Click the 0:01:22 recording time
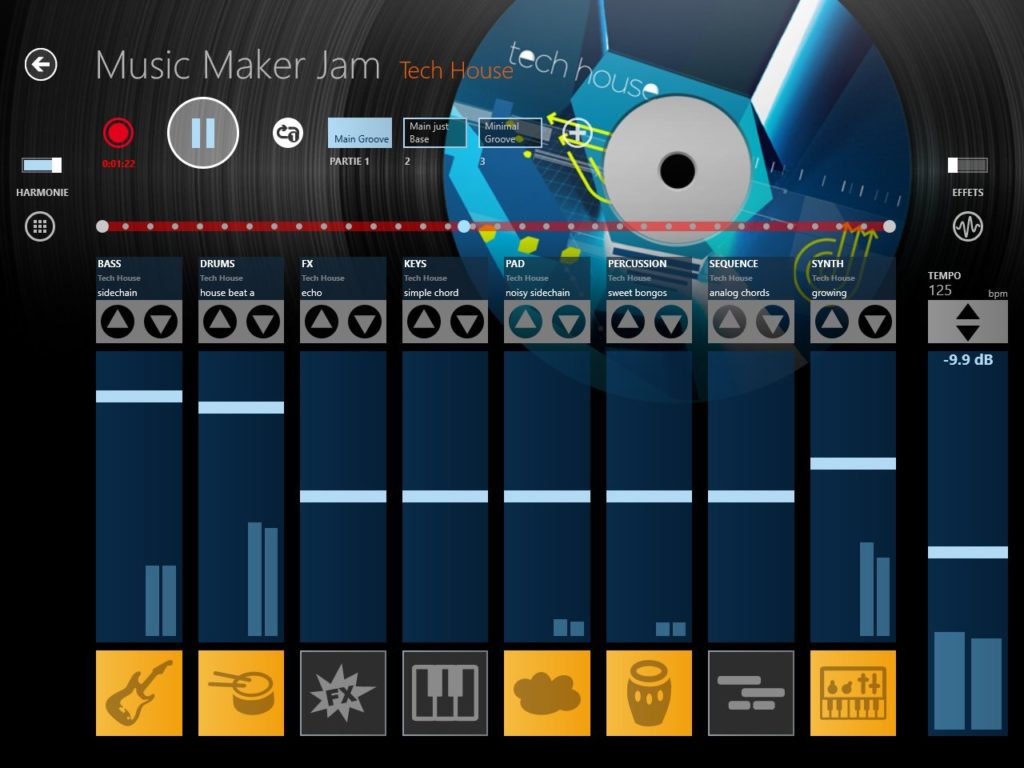 [x=118, y=163]
